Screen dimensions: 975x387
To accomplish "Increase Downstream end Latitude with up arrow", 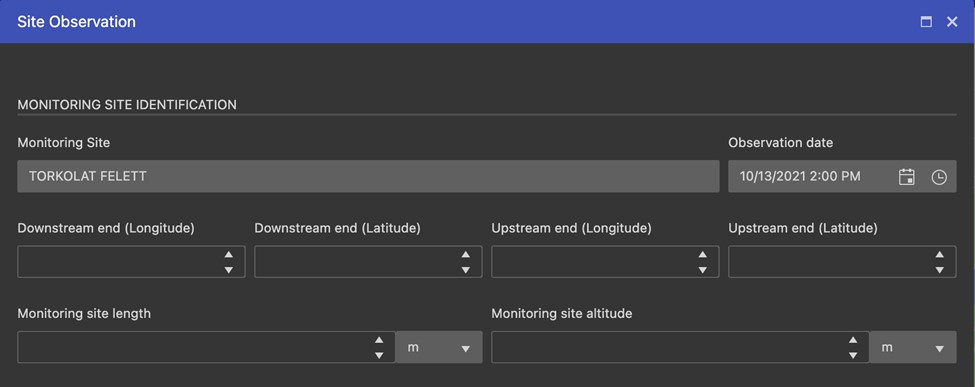I will 465,254.
